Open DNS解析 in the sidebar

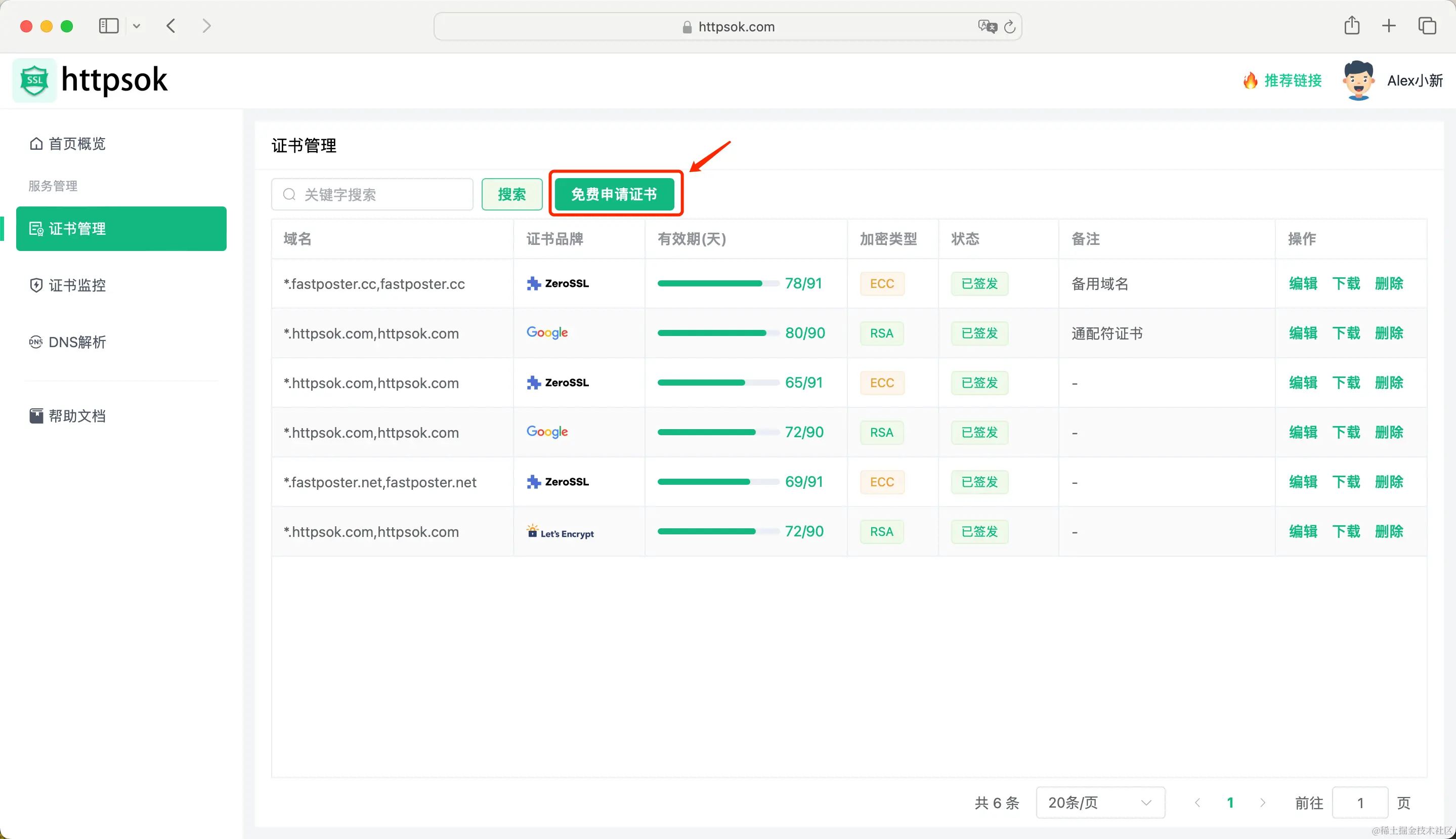(76, 342)
